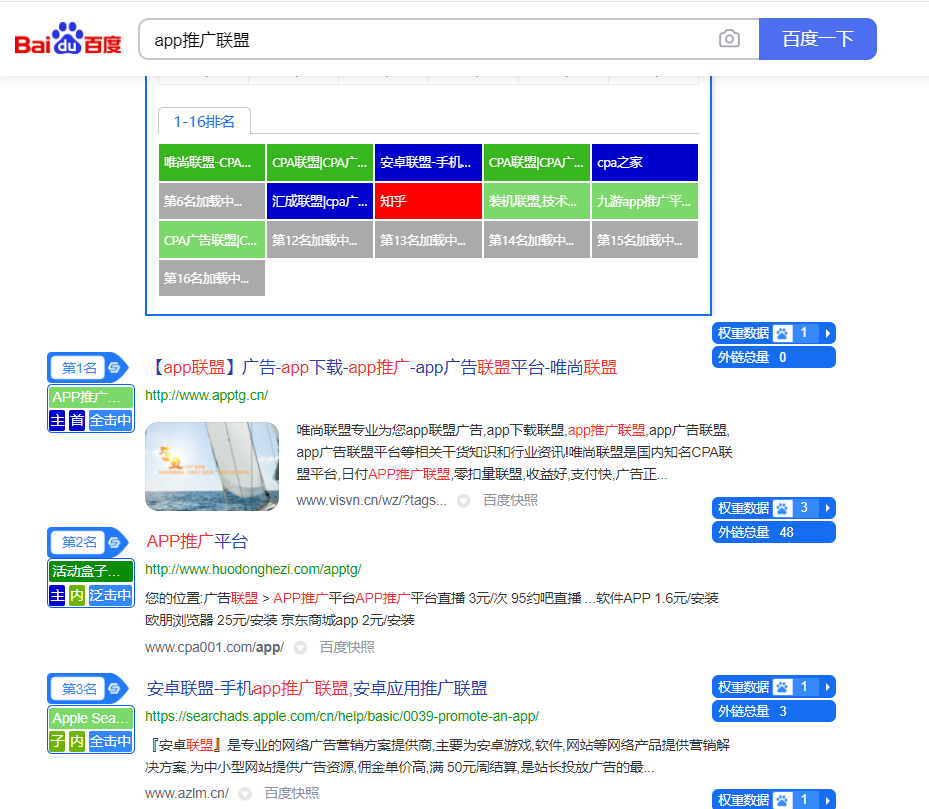Click the 第13名加载中... cell

[x=428, y=239]
